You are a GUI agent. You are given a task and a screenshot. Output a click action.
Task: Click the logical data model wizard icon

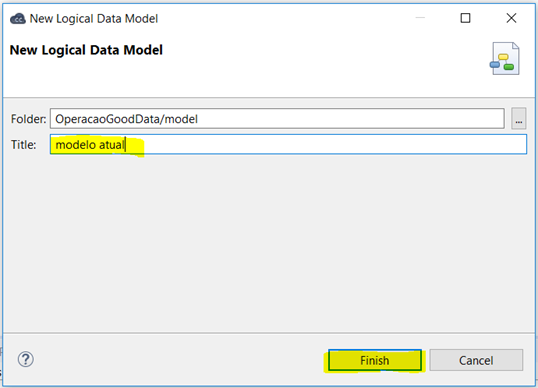click(x=504, y=58)
